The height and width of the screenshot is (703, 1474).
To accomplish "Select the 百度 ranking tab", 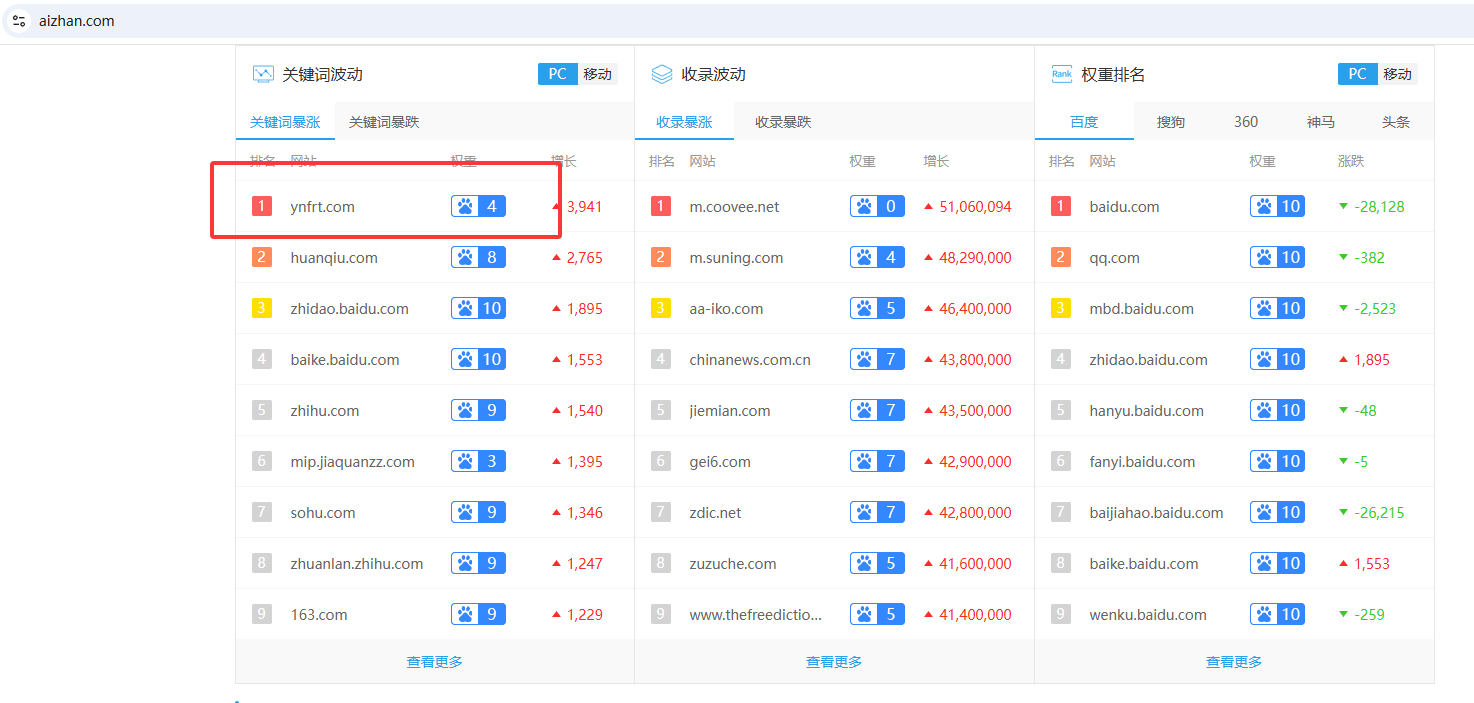I will click(1084, 122).
